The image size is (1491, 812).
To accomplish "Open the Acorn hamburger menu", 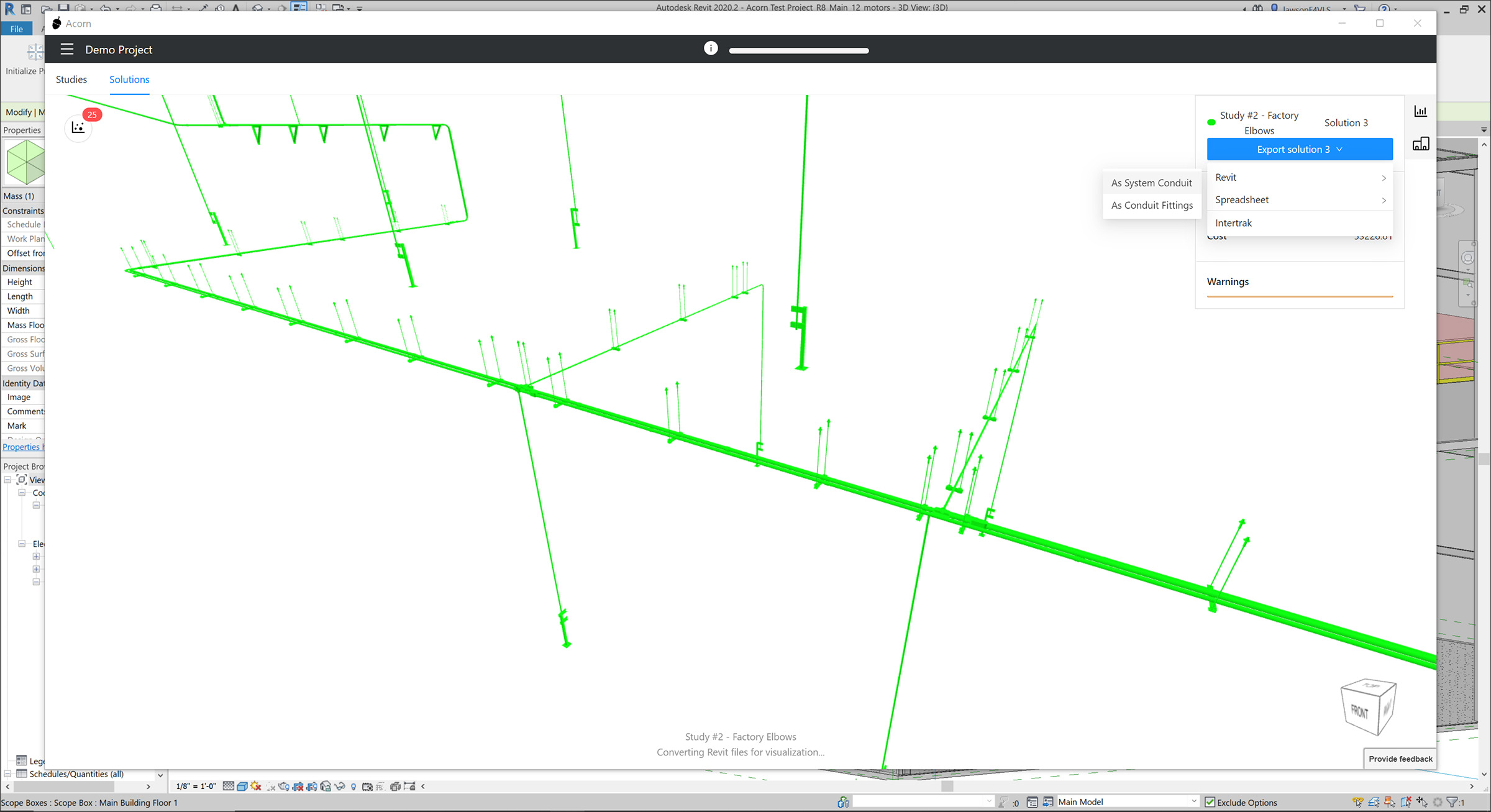I will pos(67,49).
